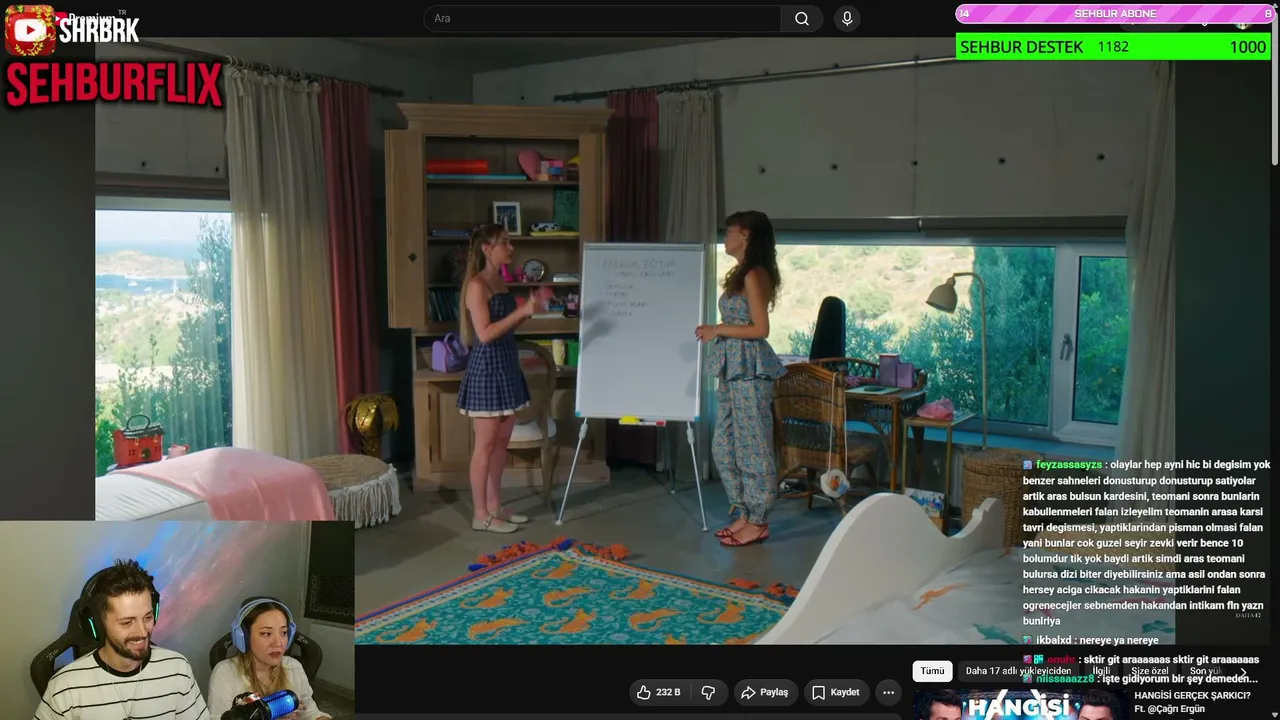Save the video with Kaydet

(836, 692)
